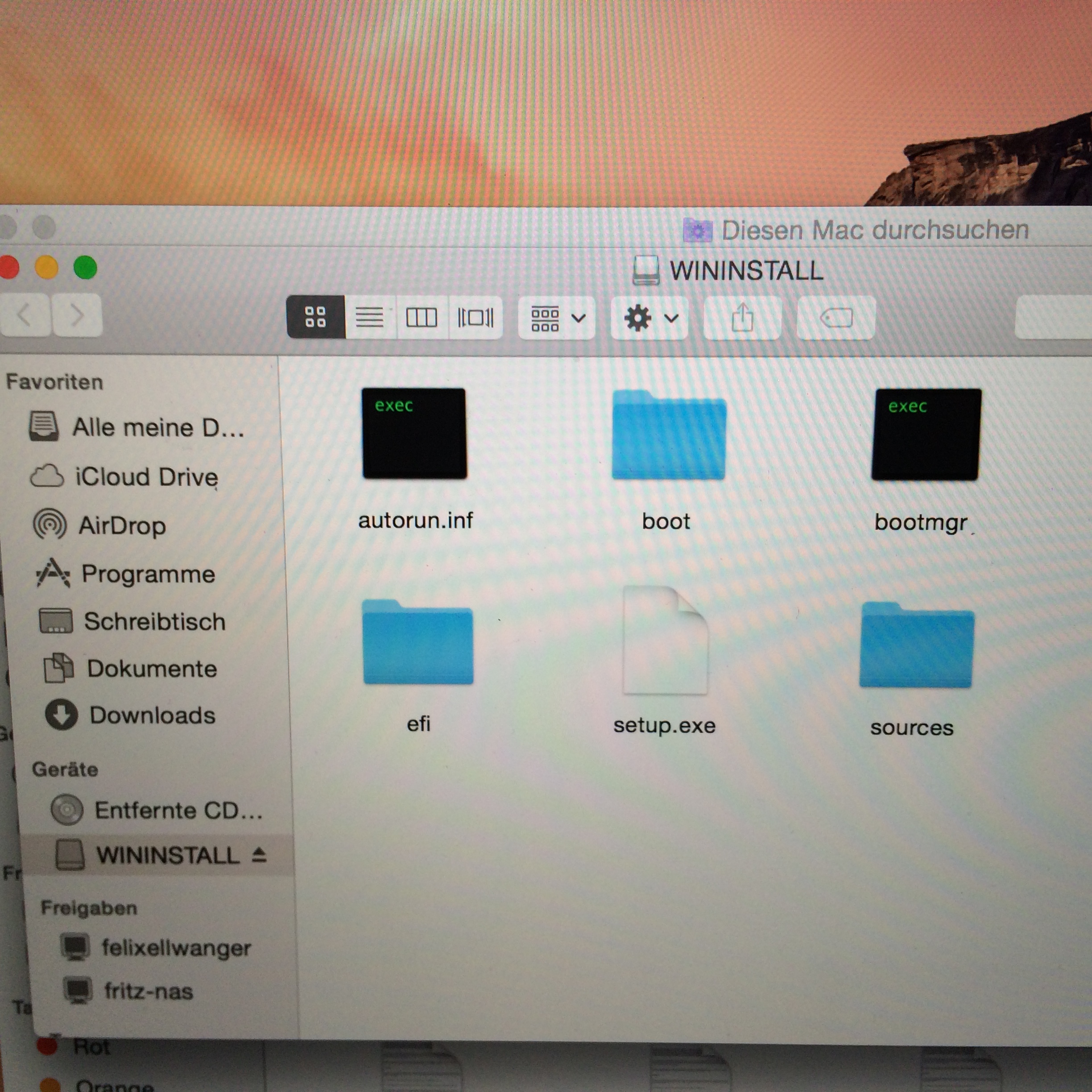
Task: Switch to column view mode
Action: pos(422,317)
